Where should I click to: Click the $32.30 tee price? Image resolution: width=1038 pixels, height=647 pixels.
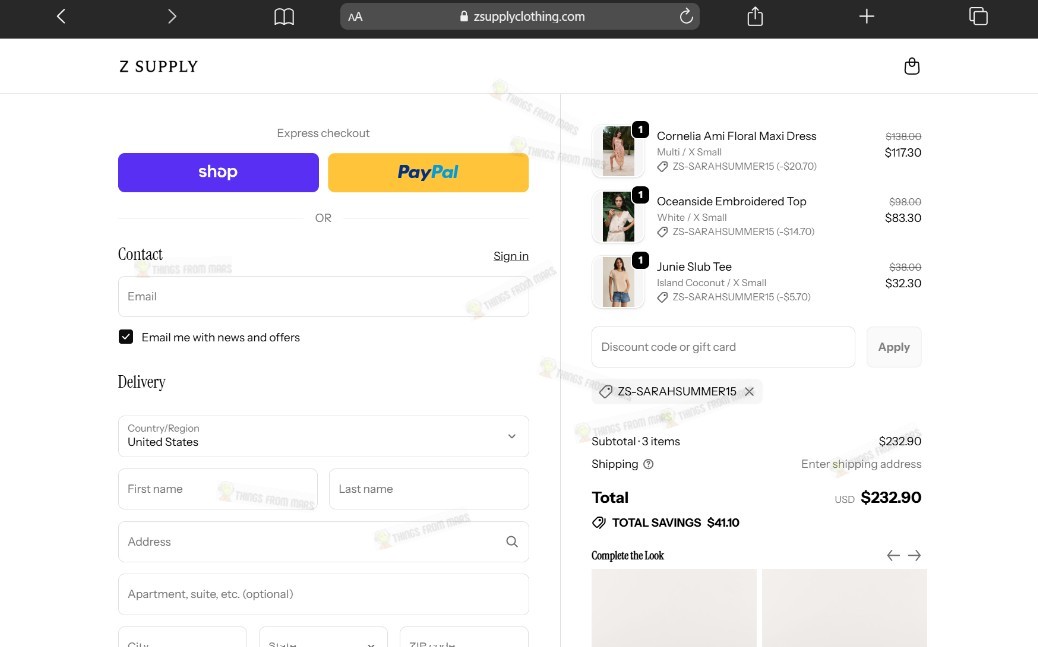tap(903, 283)
